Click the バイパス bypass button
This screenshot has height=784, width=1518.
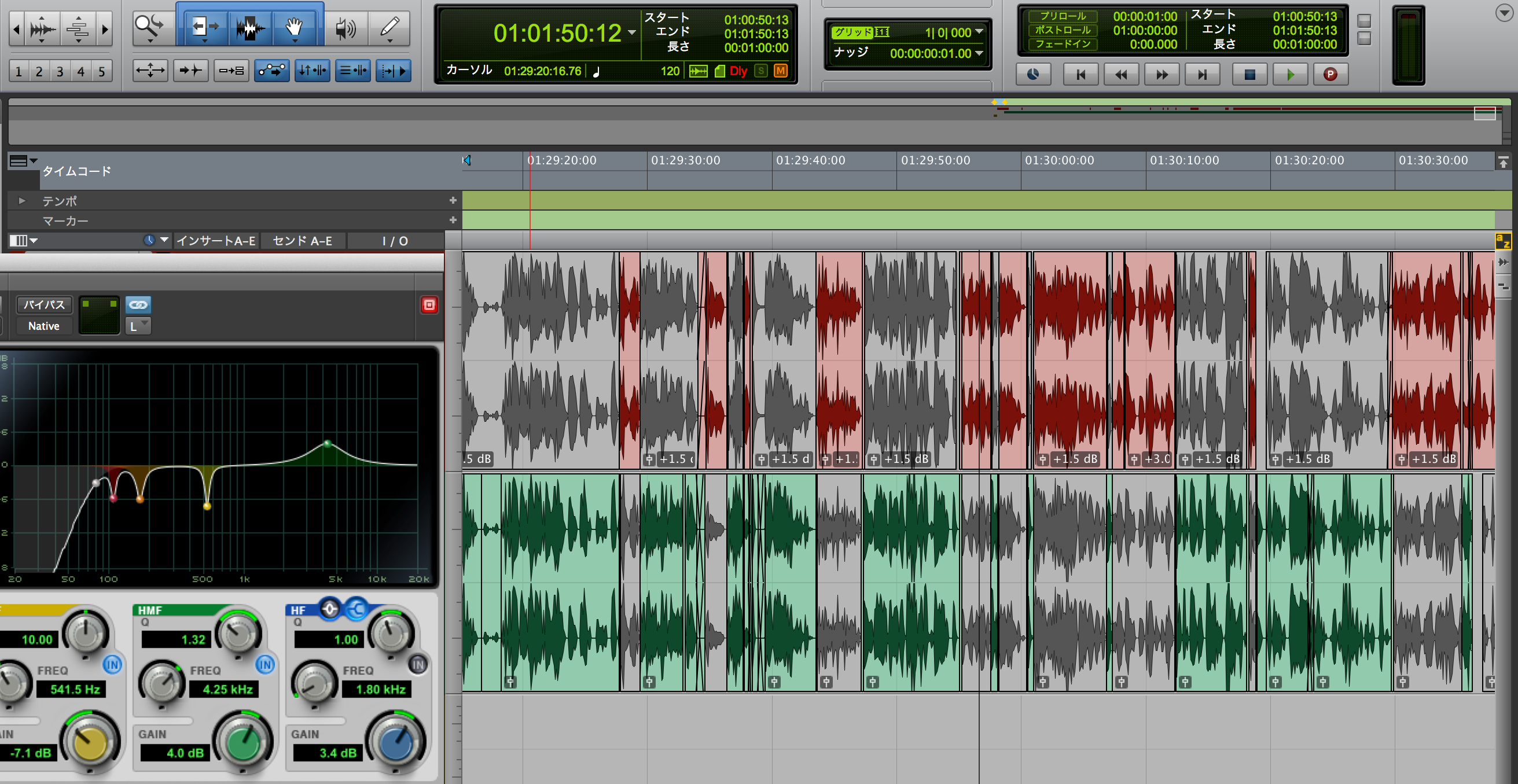44,304
